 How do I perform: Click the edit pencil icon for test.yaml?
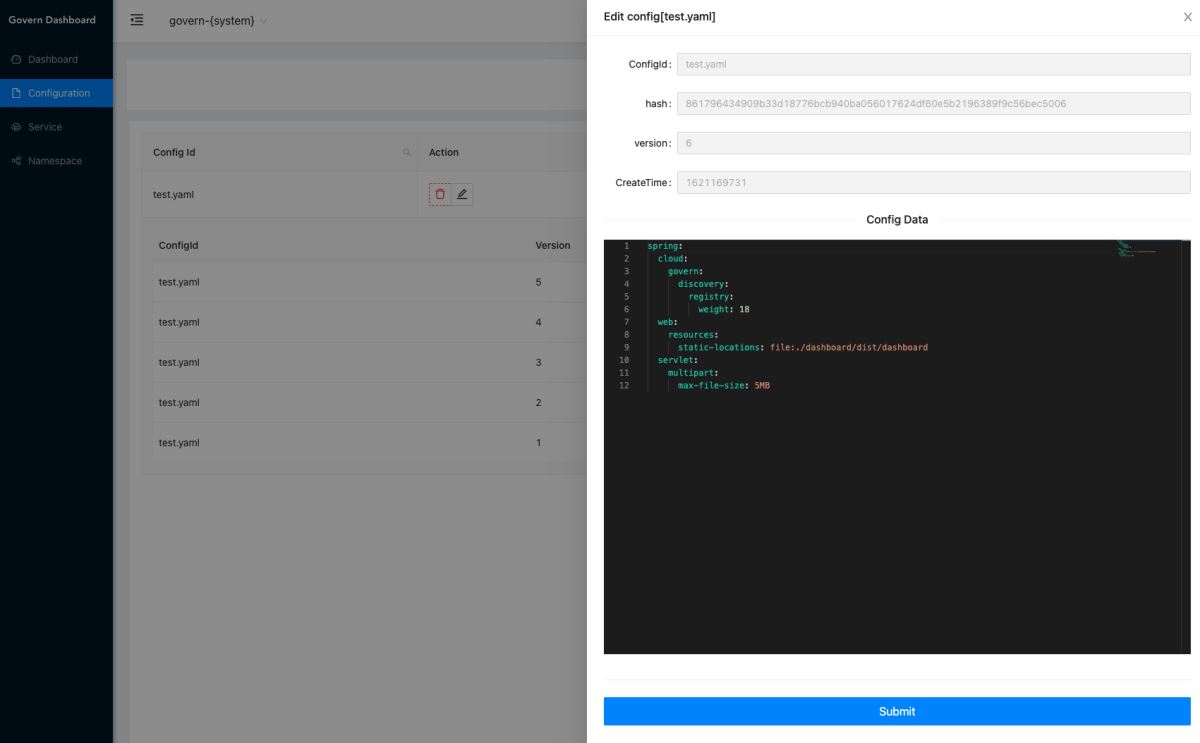coord(462,194)
